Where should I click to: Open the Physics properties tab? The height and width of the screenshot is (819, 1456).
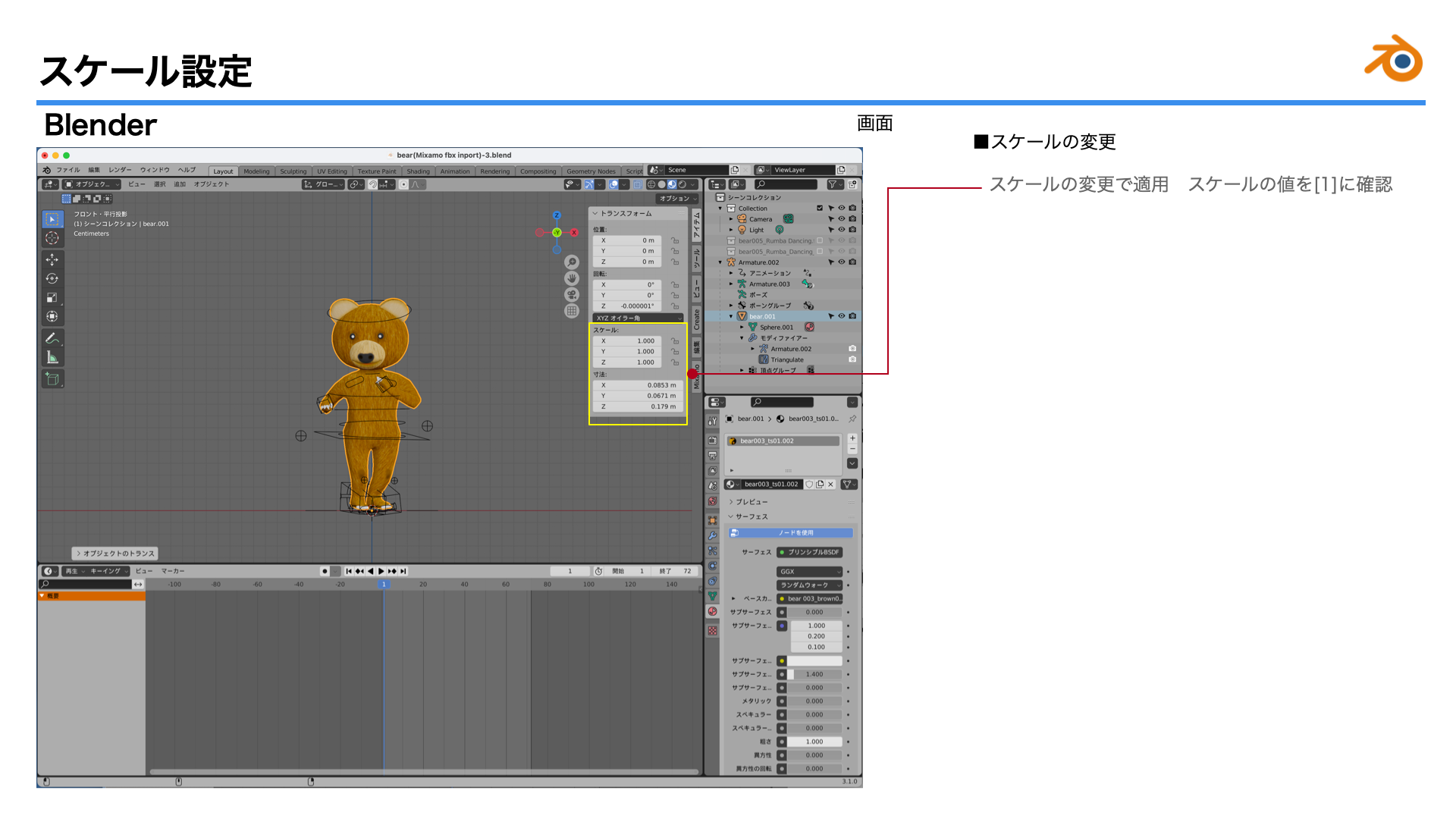tap(712, 566)
